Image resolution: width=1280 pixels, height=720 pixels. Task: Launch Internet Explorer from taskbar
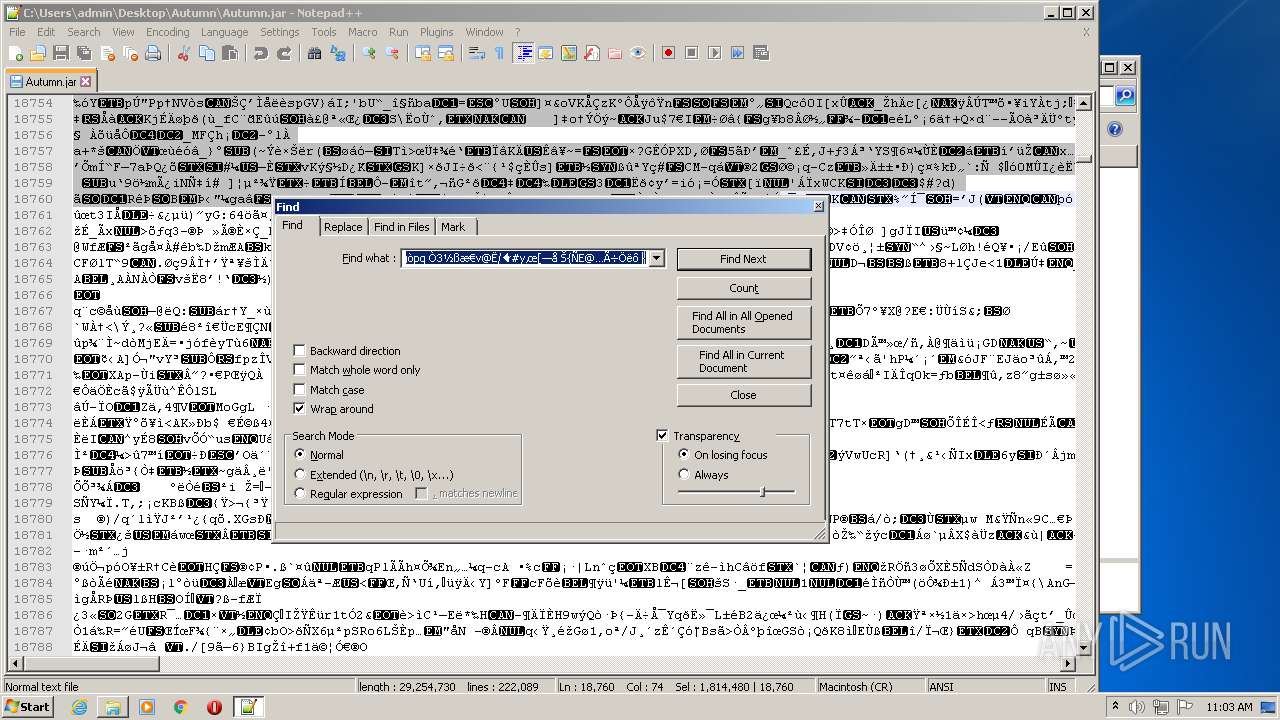(x=80, y=707)
